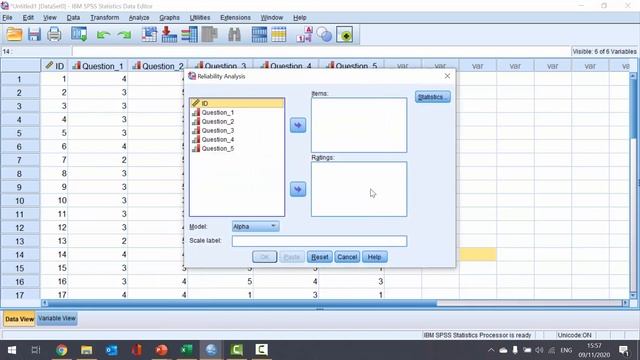Click the Help button in the dialog

[375, 257]
